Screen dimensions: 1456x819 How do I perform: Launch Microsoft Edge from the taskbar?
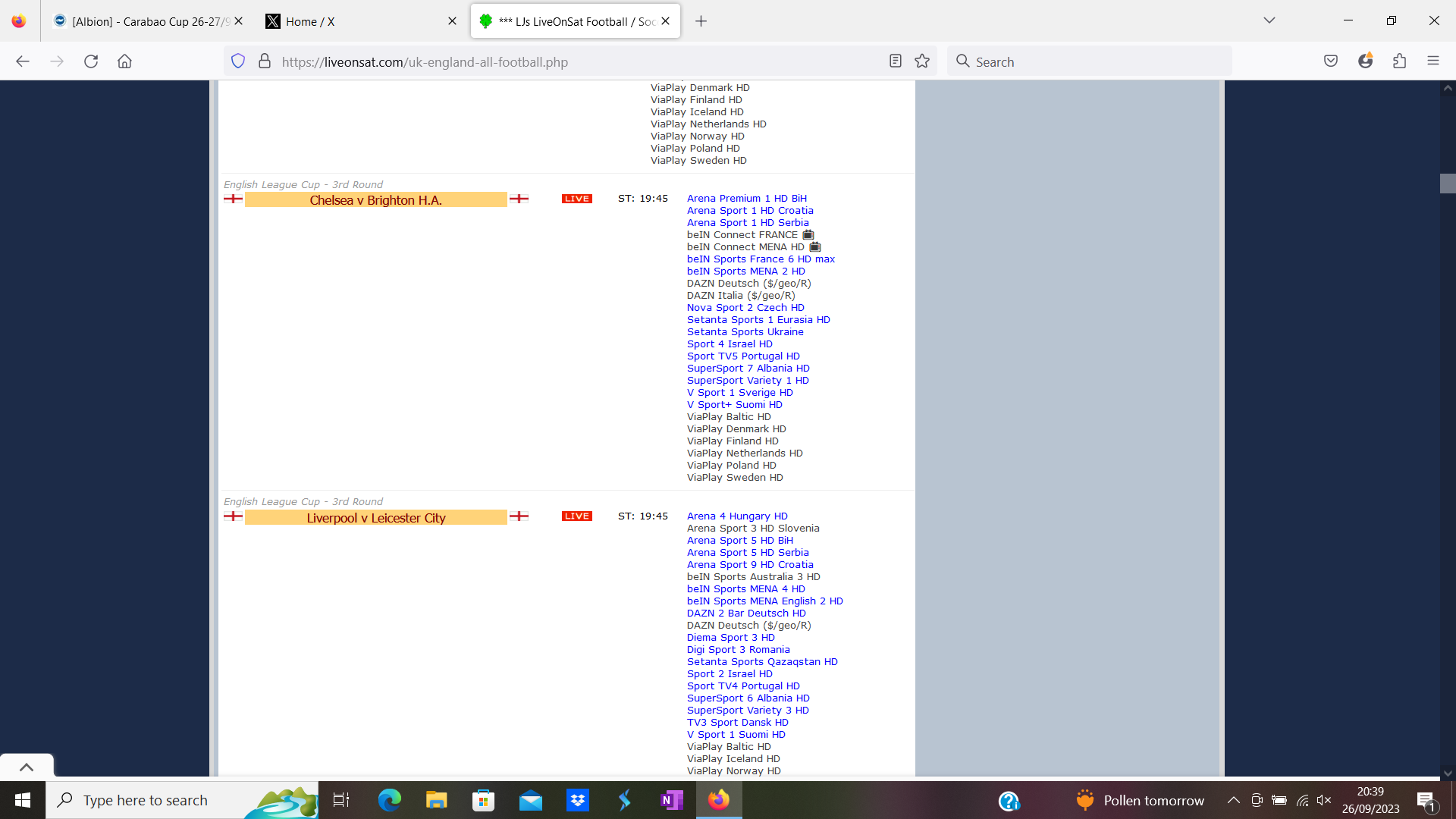390,800
